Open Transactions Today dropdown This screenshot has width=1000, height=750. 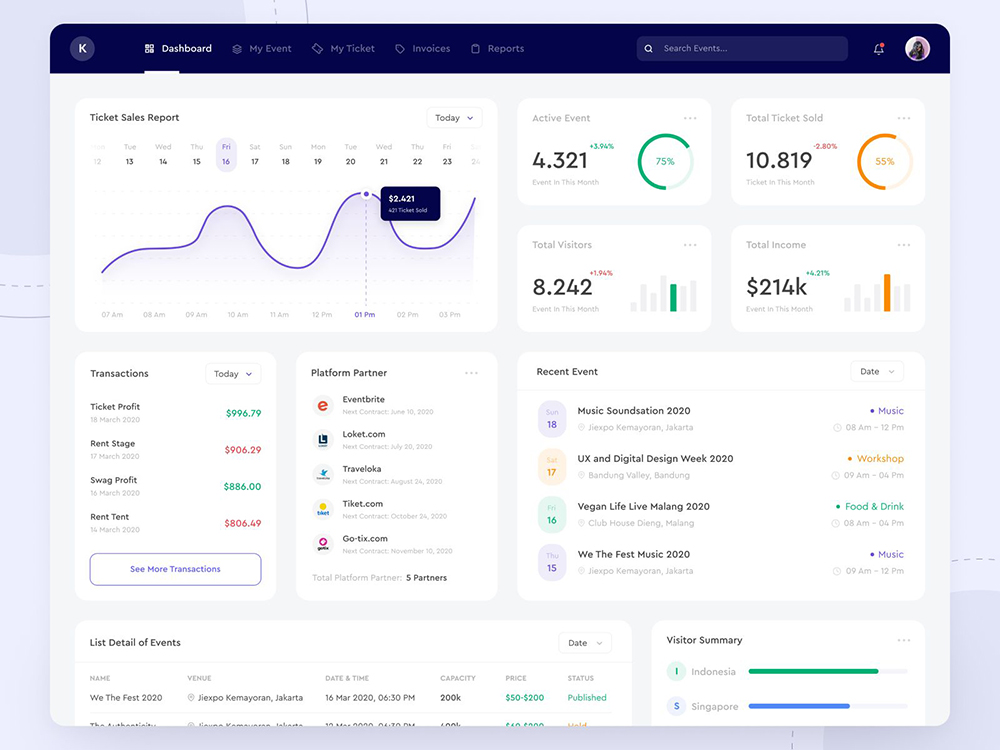point(233,374)
